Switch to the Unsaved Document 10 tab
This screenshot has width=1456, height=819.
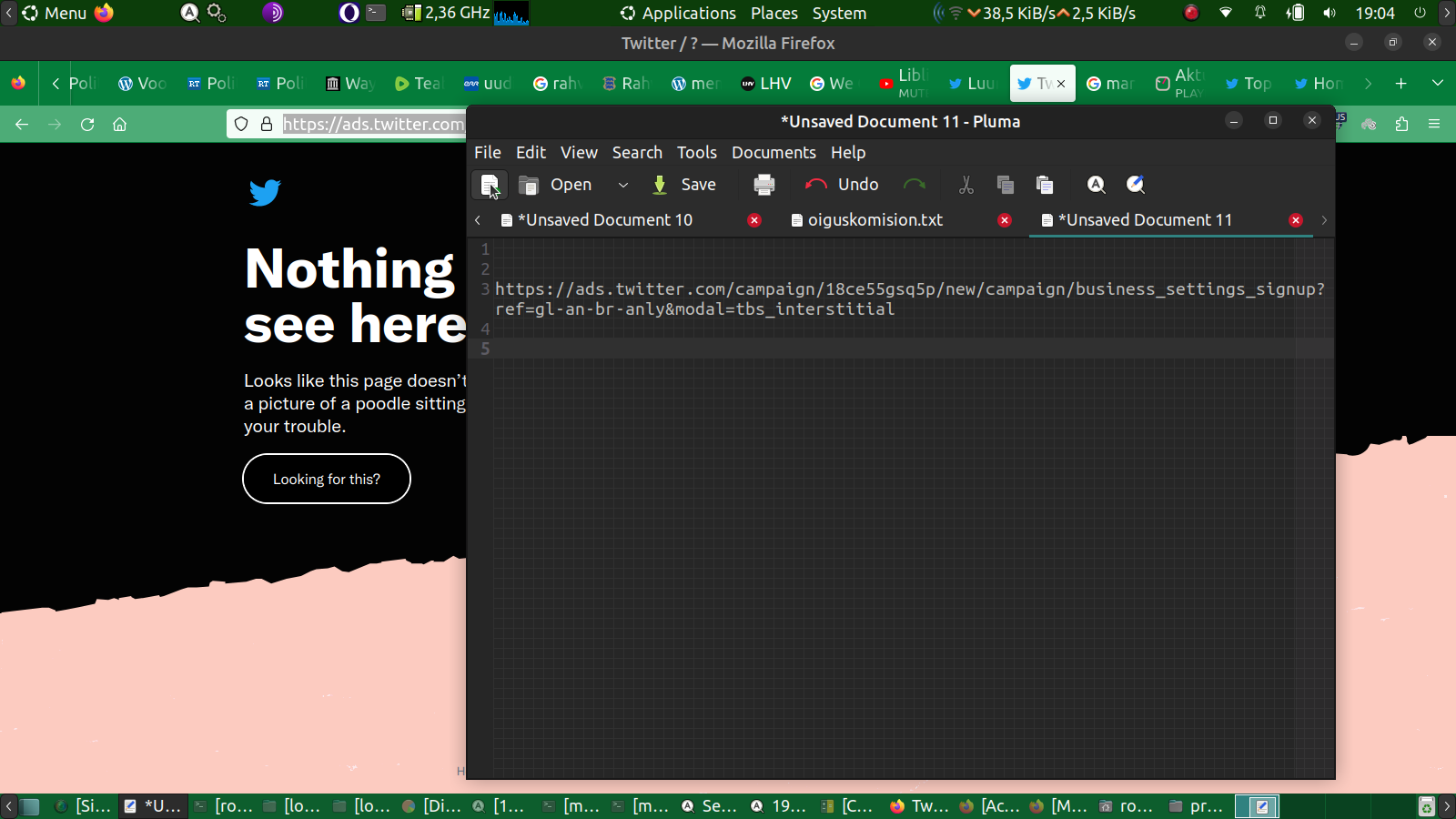coord(605,220)
